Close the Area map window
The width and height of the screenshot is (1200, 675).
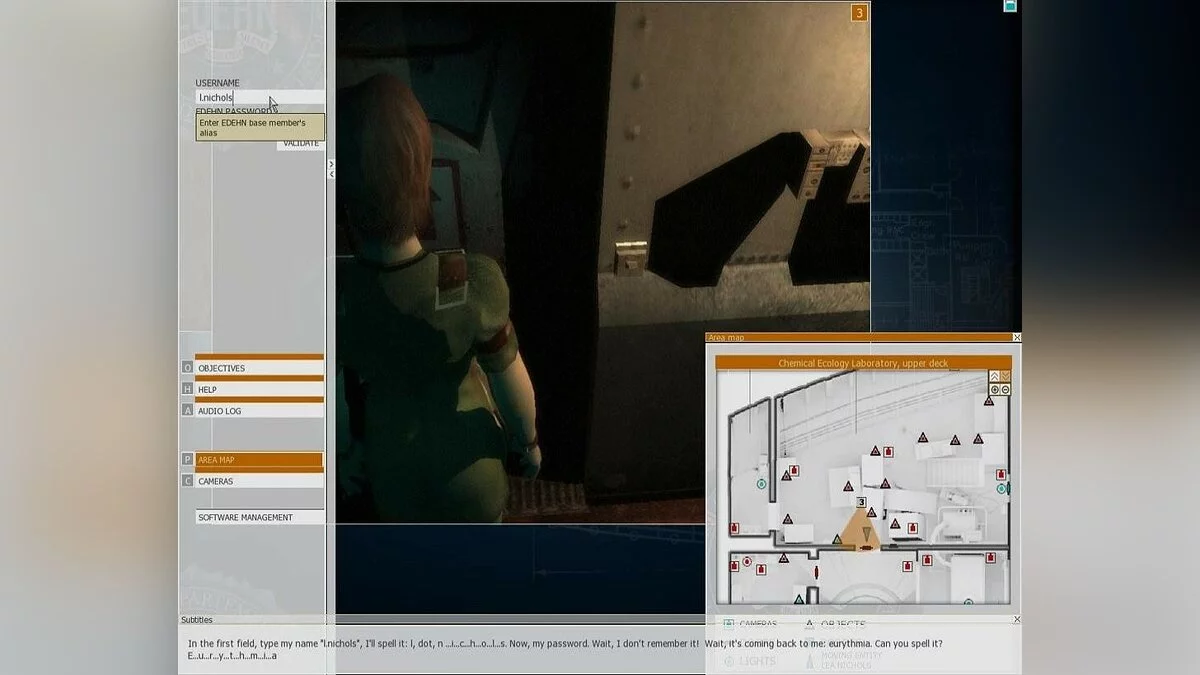tap(1017, 338)
